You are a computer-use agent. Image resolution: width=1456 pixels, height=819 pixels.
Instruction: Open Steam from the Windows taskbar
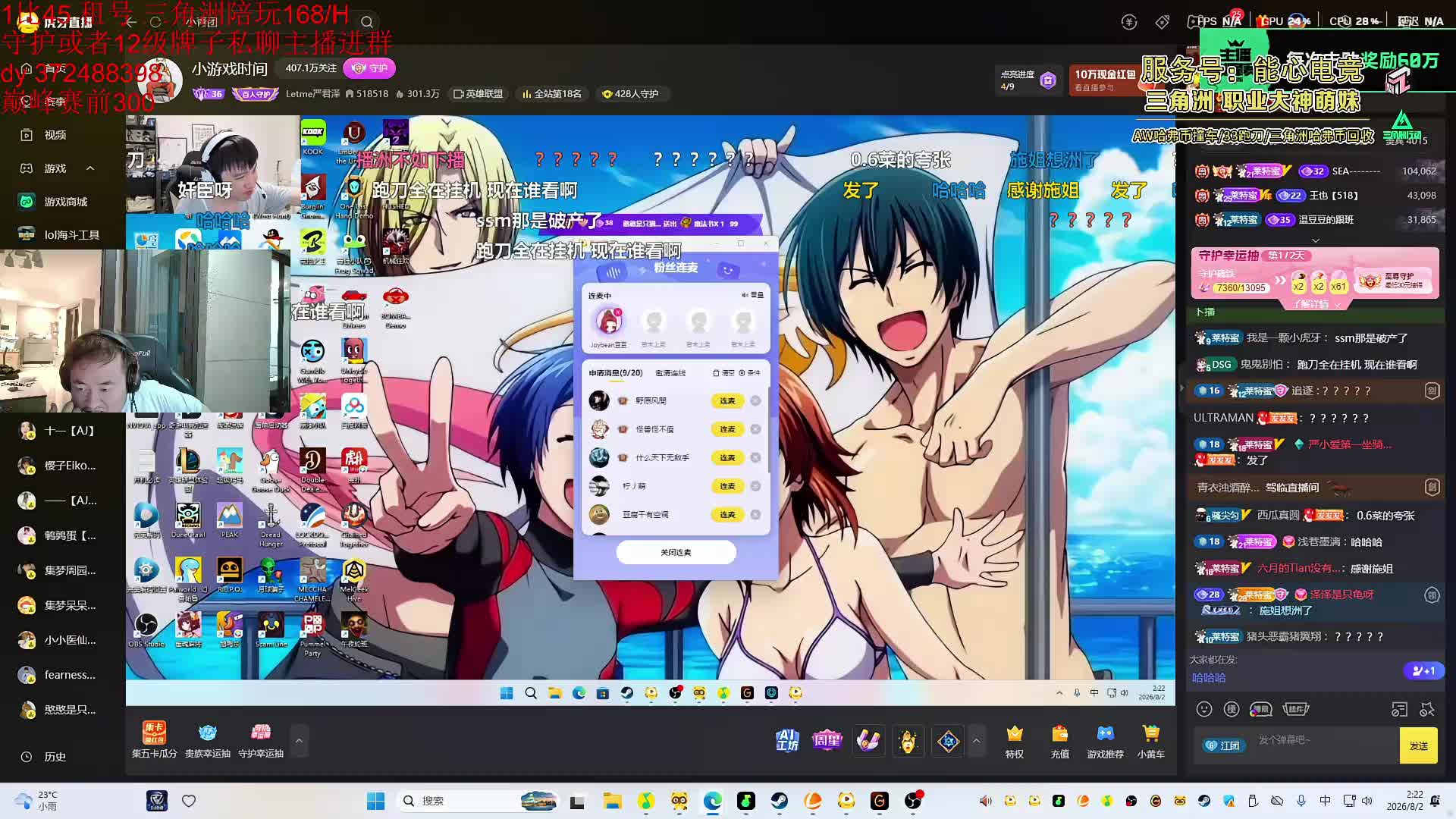779,801
